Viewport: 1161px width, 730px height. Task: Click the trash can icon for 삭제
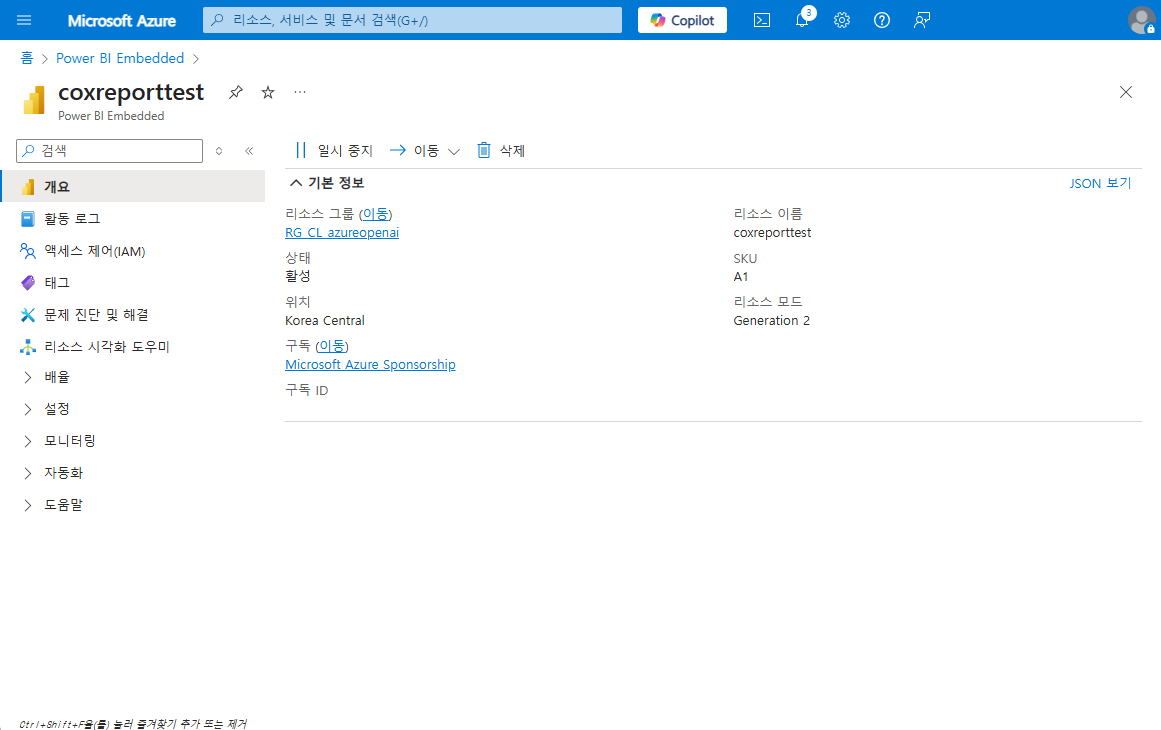484,150
